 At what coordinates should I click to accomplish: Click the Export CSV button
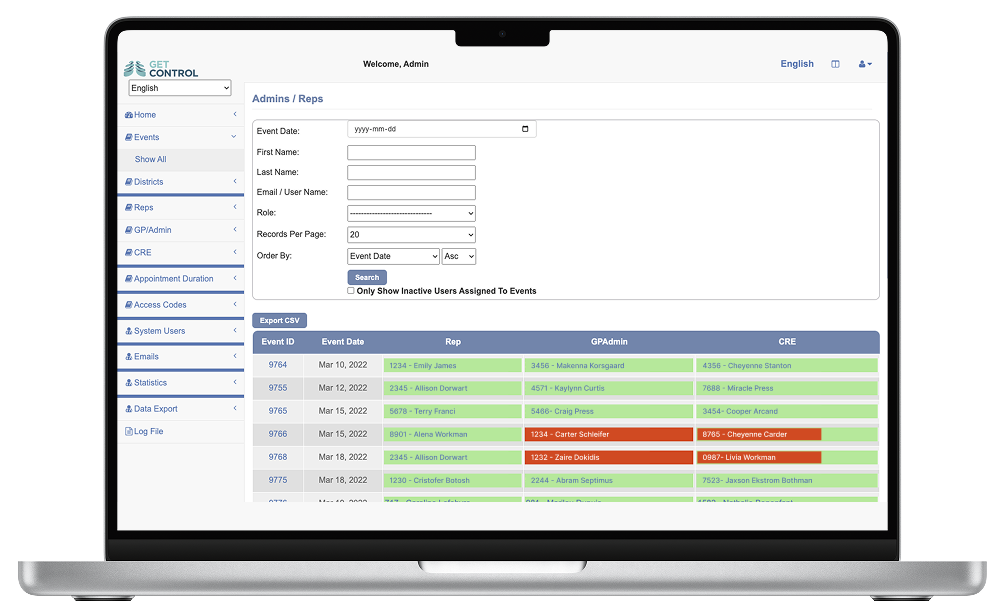[279, 321]
